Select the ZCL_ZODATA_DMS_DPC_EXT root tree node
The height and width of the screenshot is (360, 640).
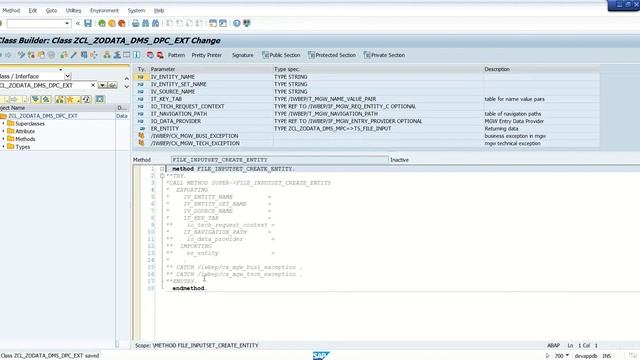43,116
